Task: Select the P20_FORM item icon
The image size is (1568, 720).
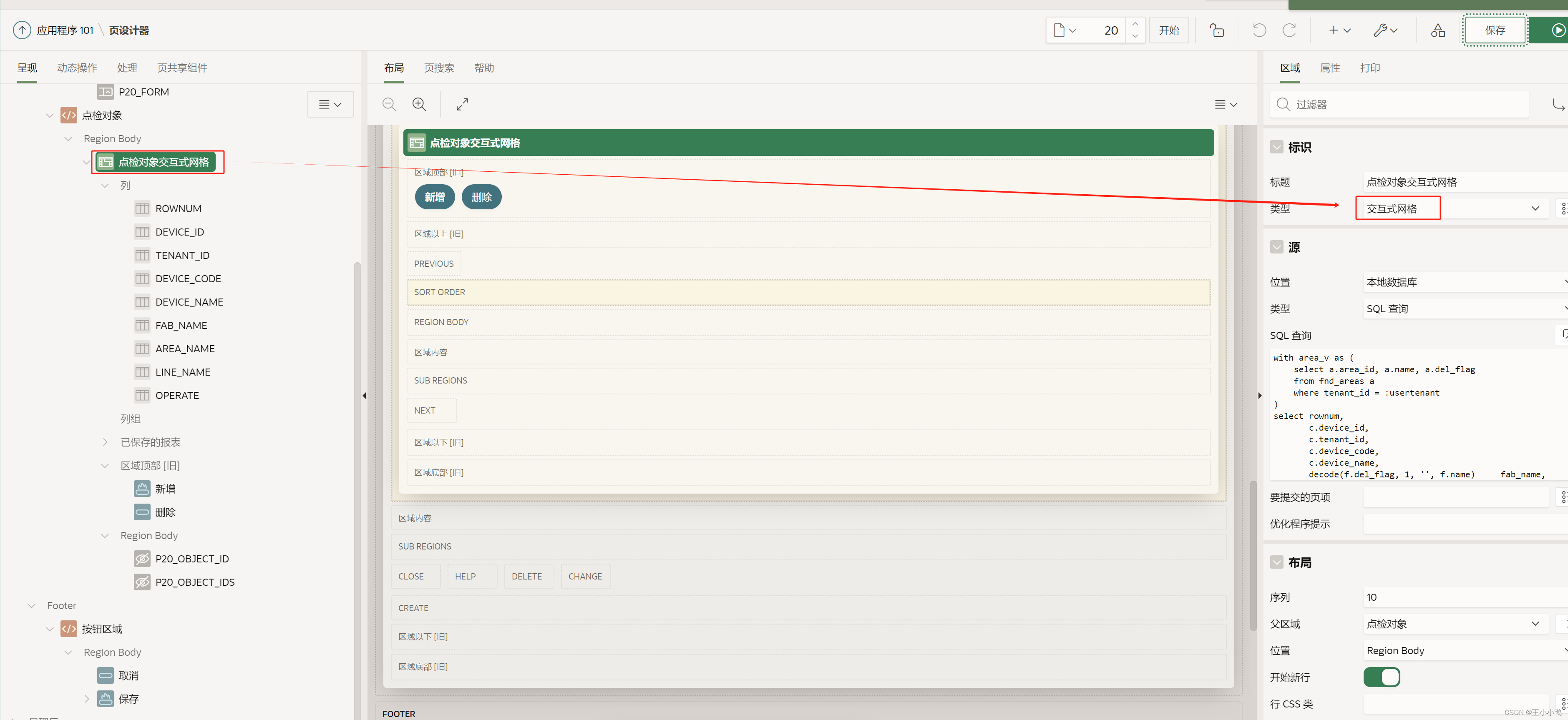Action: click(x=105, y=92)
